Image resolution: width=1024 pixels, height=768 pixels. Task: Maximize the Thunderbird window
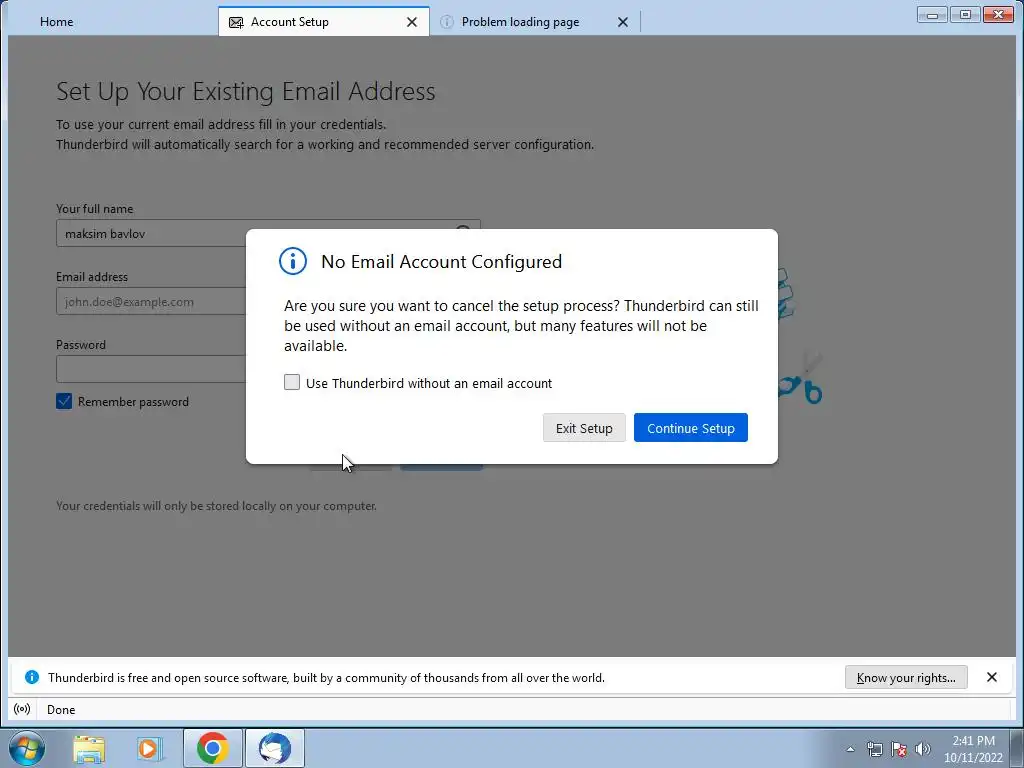tap(965, 14)
